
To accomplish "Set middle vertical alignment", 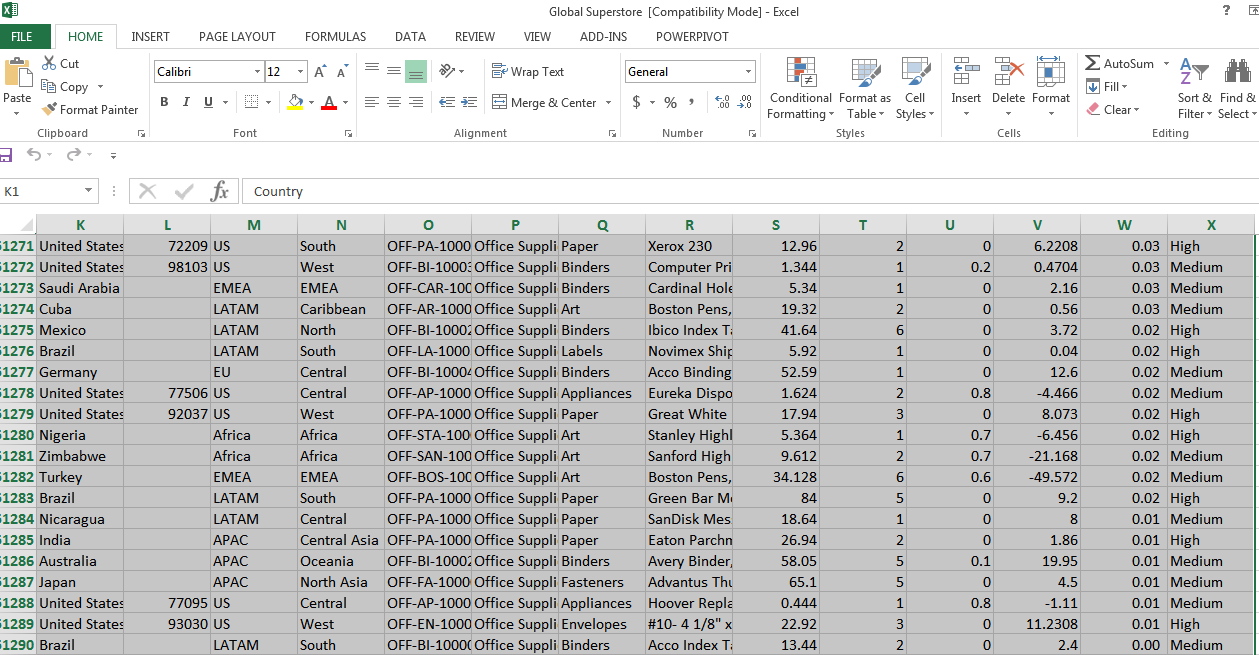I will (394, 71).
